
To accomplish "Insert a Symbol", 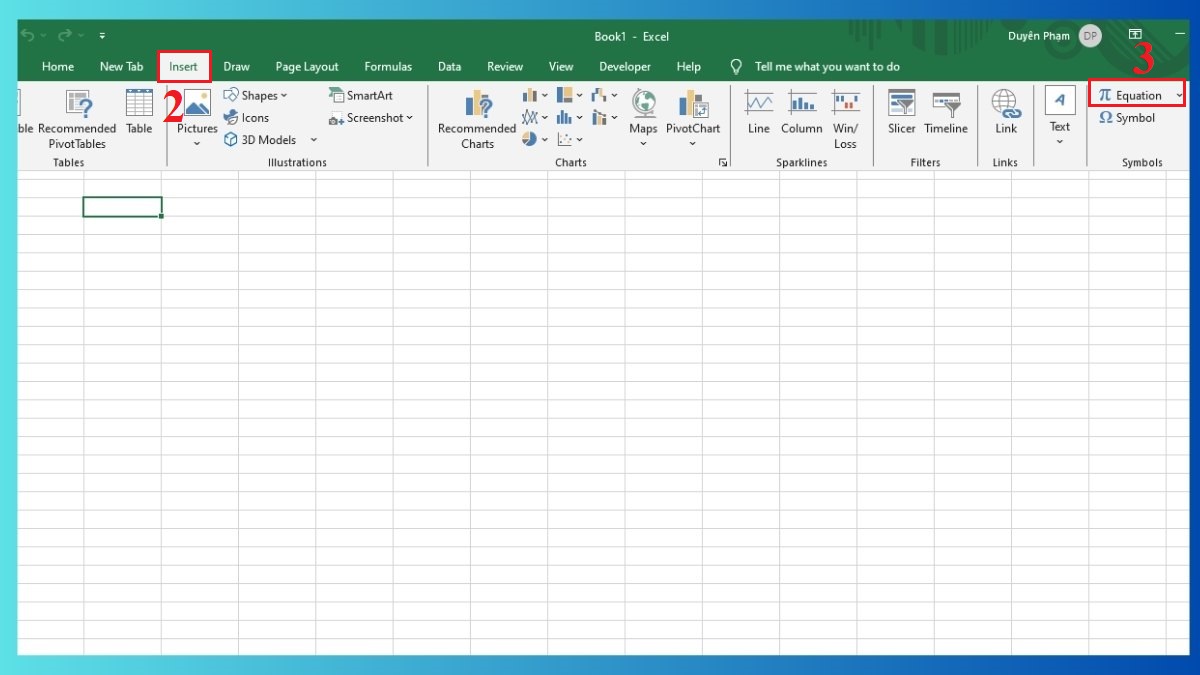I will click(1128, 117).
